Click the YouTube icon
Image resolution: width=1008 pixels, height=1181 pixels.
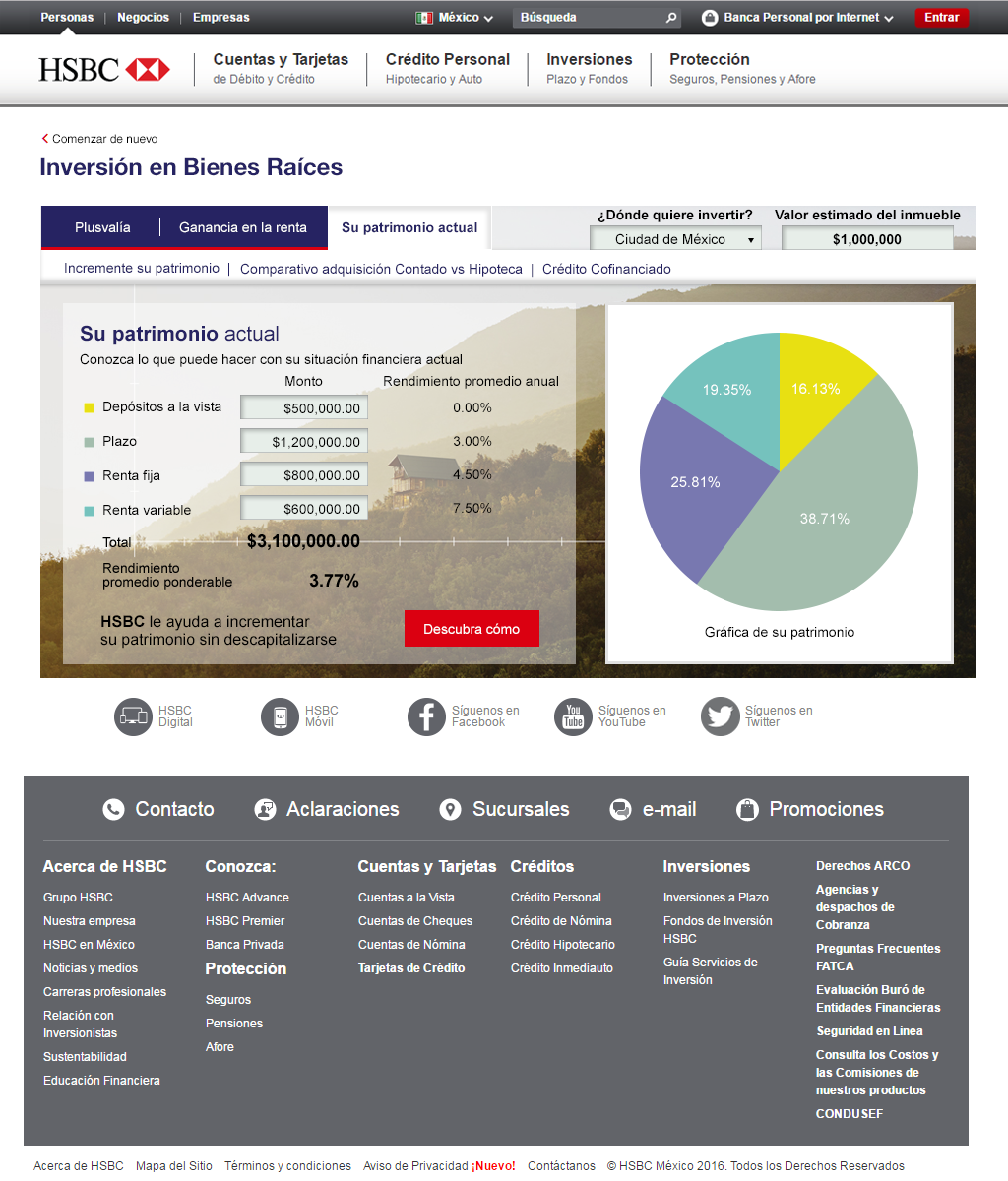[573, 716]
